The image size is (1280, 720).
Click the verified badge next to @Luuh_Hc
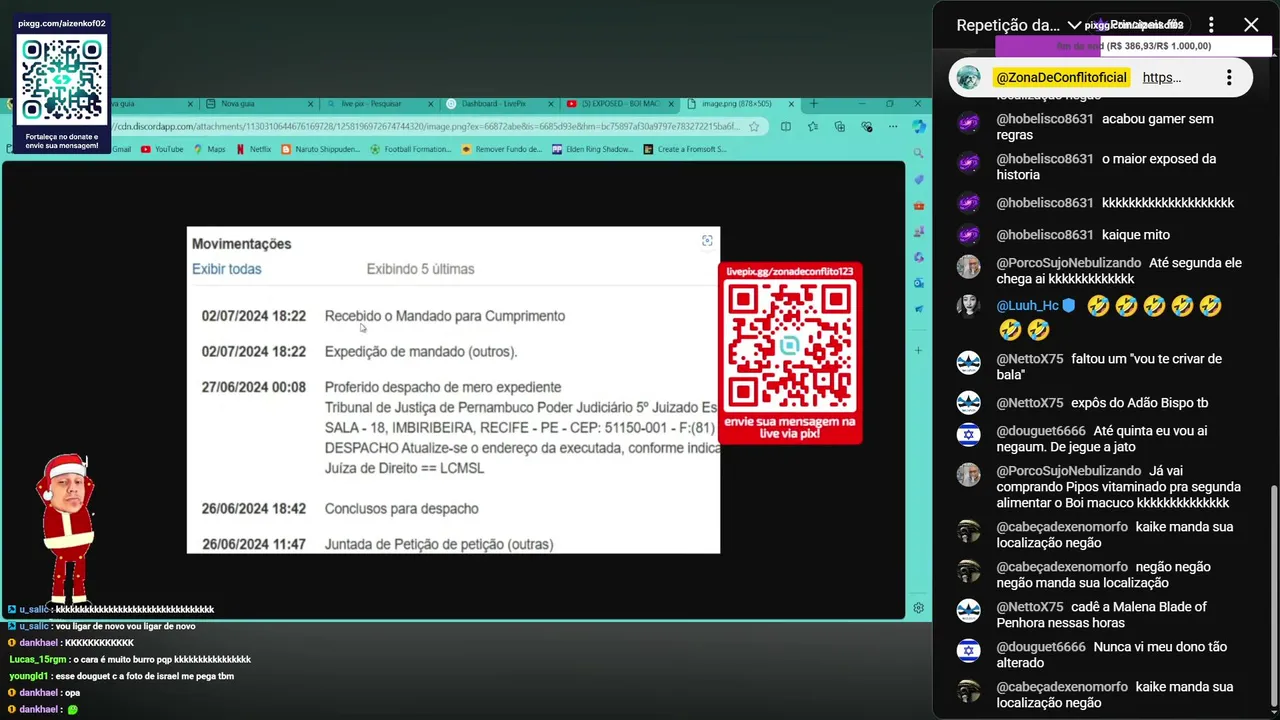[x=1069, y=306]
